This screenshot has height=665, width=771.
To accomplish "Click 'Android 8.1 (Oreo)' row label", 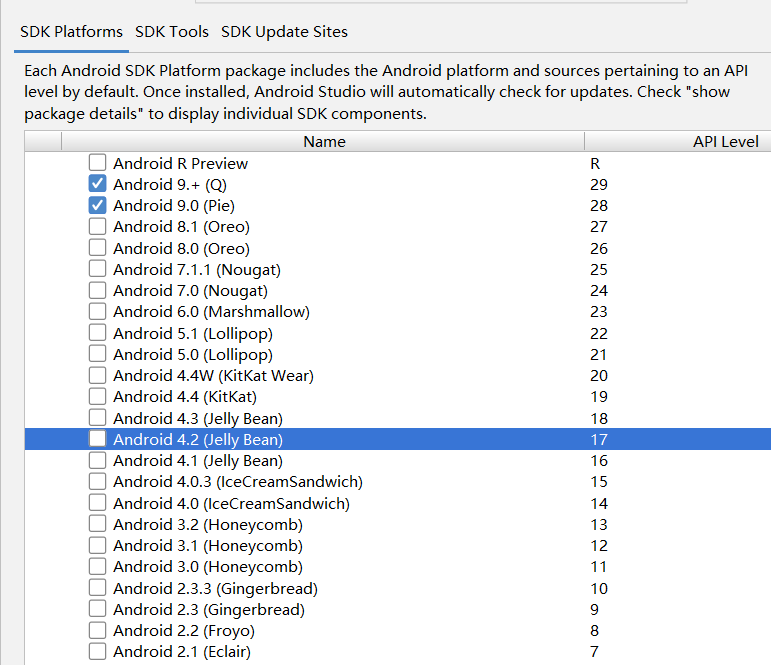I will coord(181,227).
